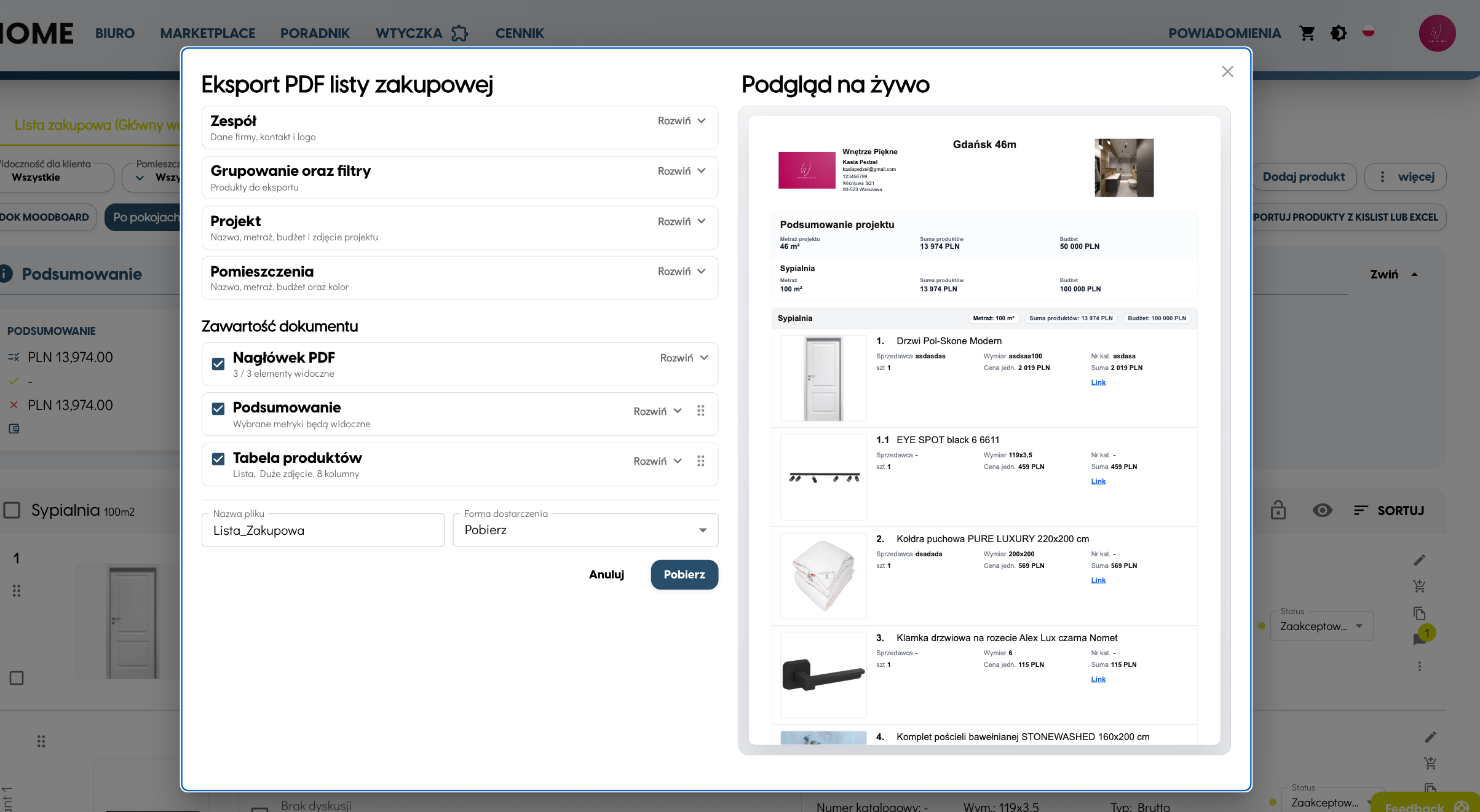Screen dimensions: 1480x812
Task: Uncheck the Nagłówek PDF checkbox
Action: [218, 364]
